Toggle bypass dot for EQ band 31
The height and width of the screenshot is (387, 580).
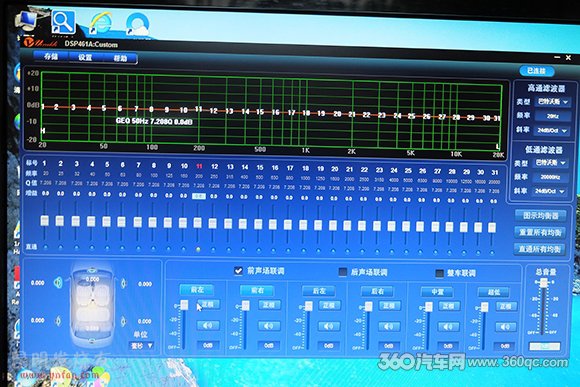click(492, 253)
